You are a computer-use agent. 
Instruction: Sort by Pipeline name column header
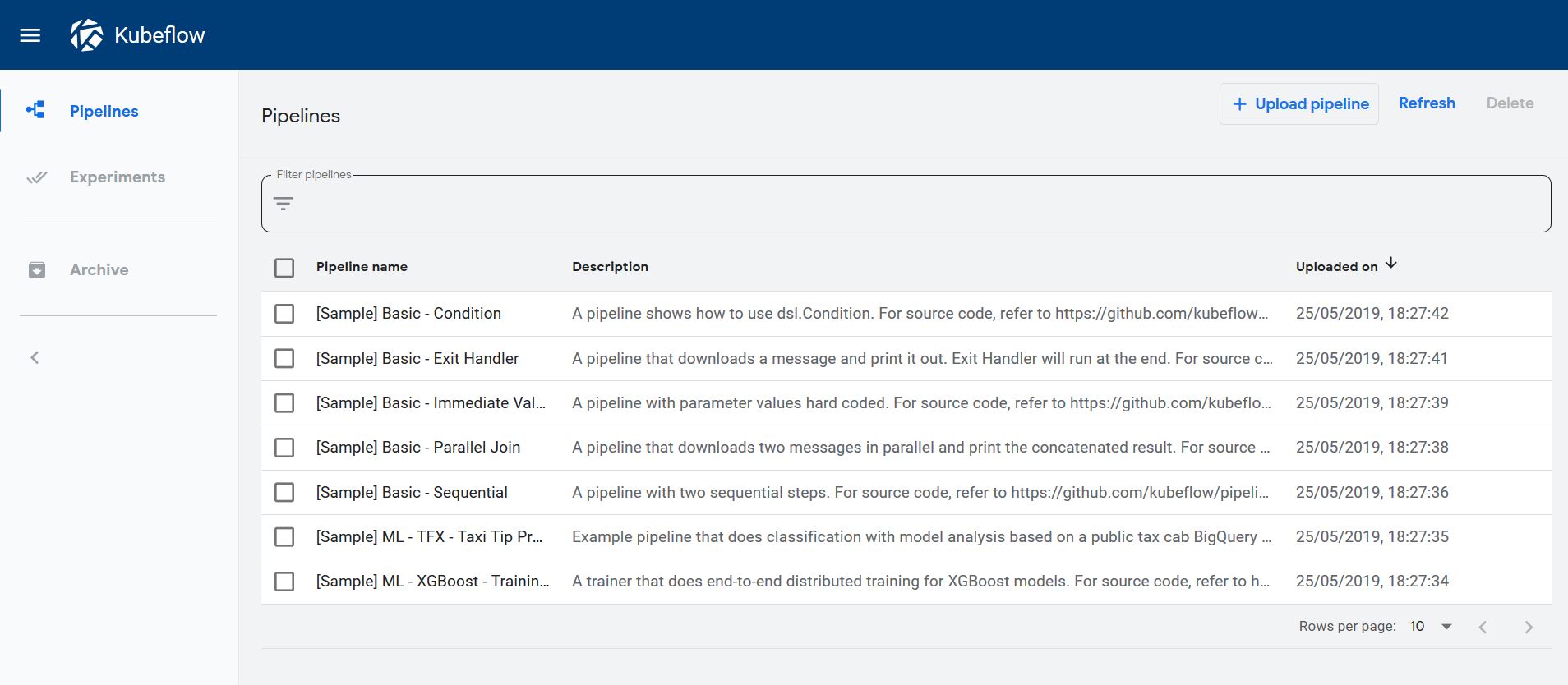362,267
